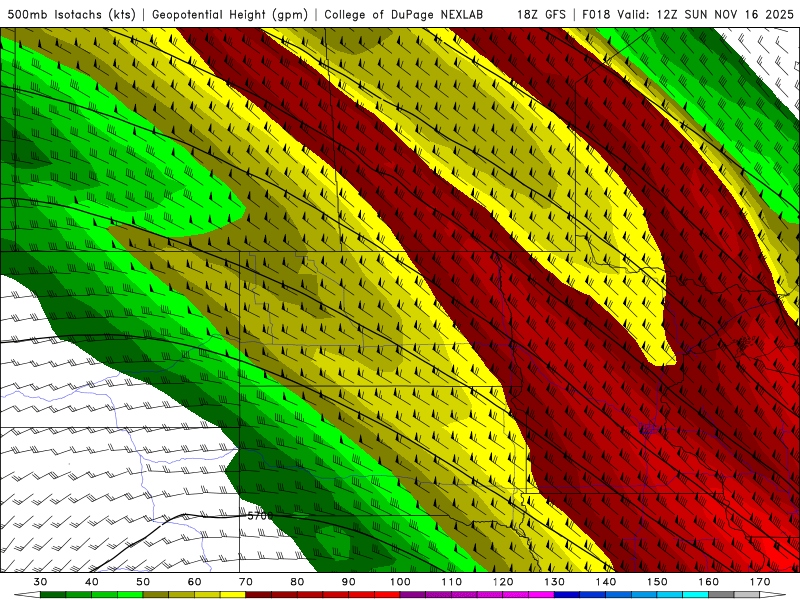Click the 'College of DuPage NEXLAB' text
Image resolution: width=800 pixels, height=600 pixels.
click(404, 14)
